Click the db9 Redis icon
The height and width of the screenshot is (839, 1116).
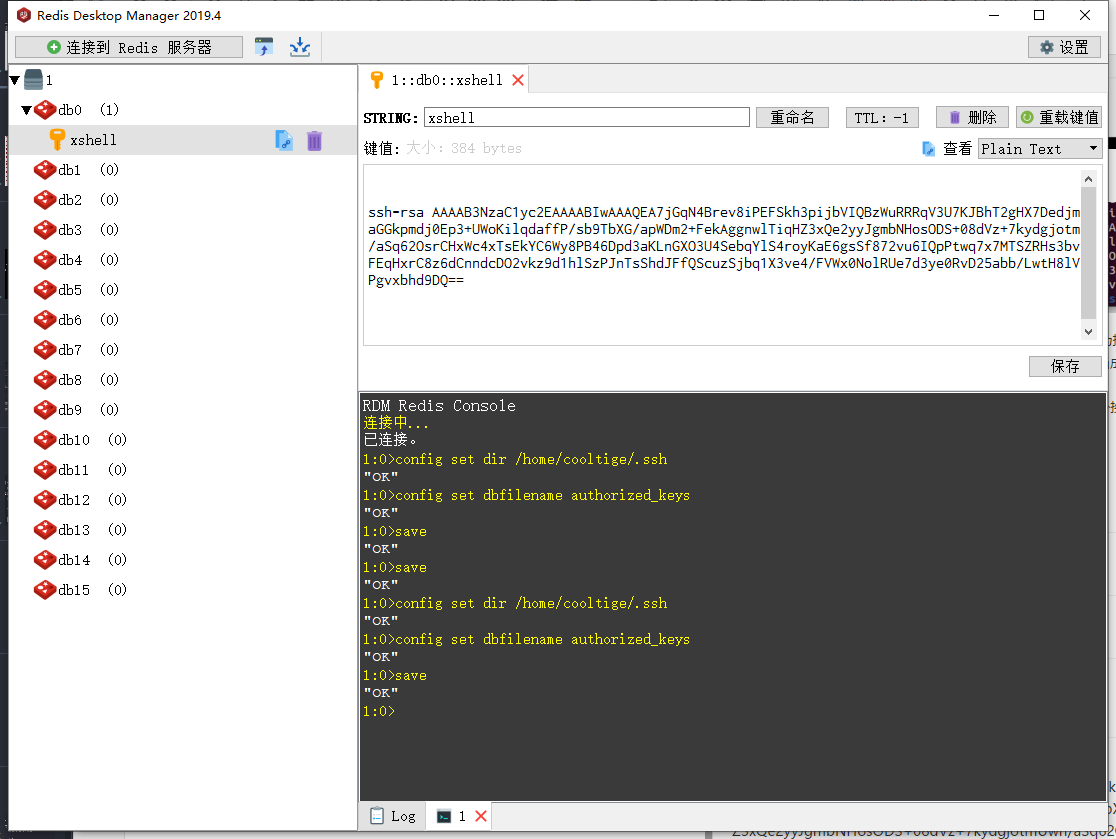click(45, 409)
